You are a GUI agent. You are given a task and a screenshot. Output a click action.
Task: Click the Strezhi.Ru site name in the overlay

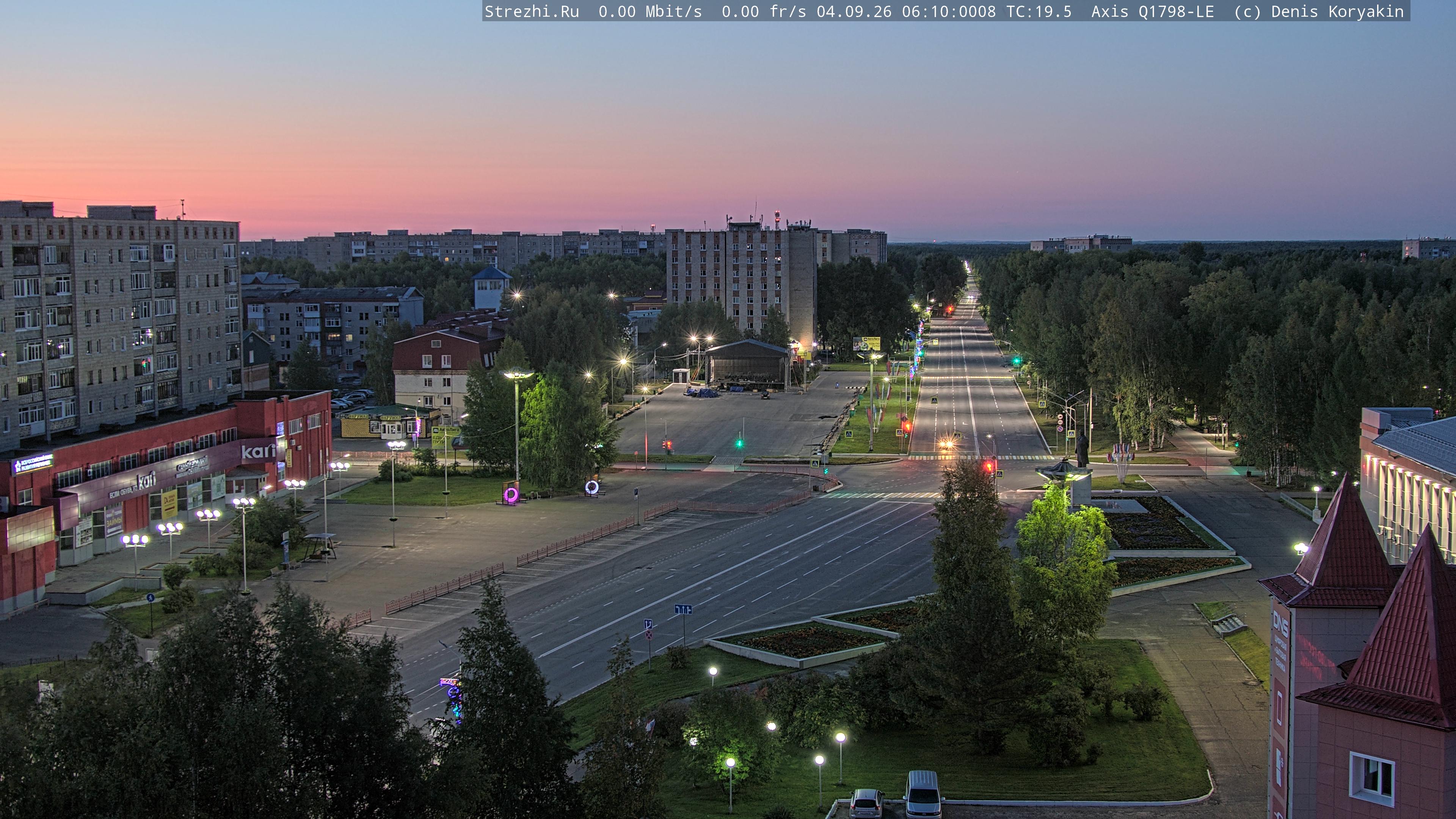tap(532, 12)
